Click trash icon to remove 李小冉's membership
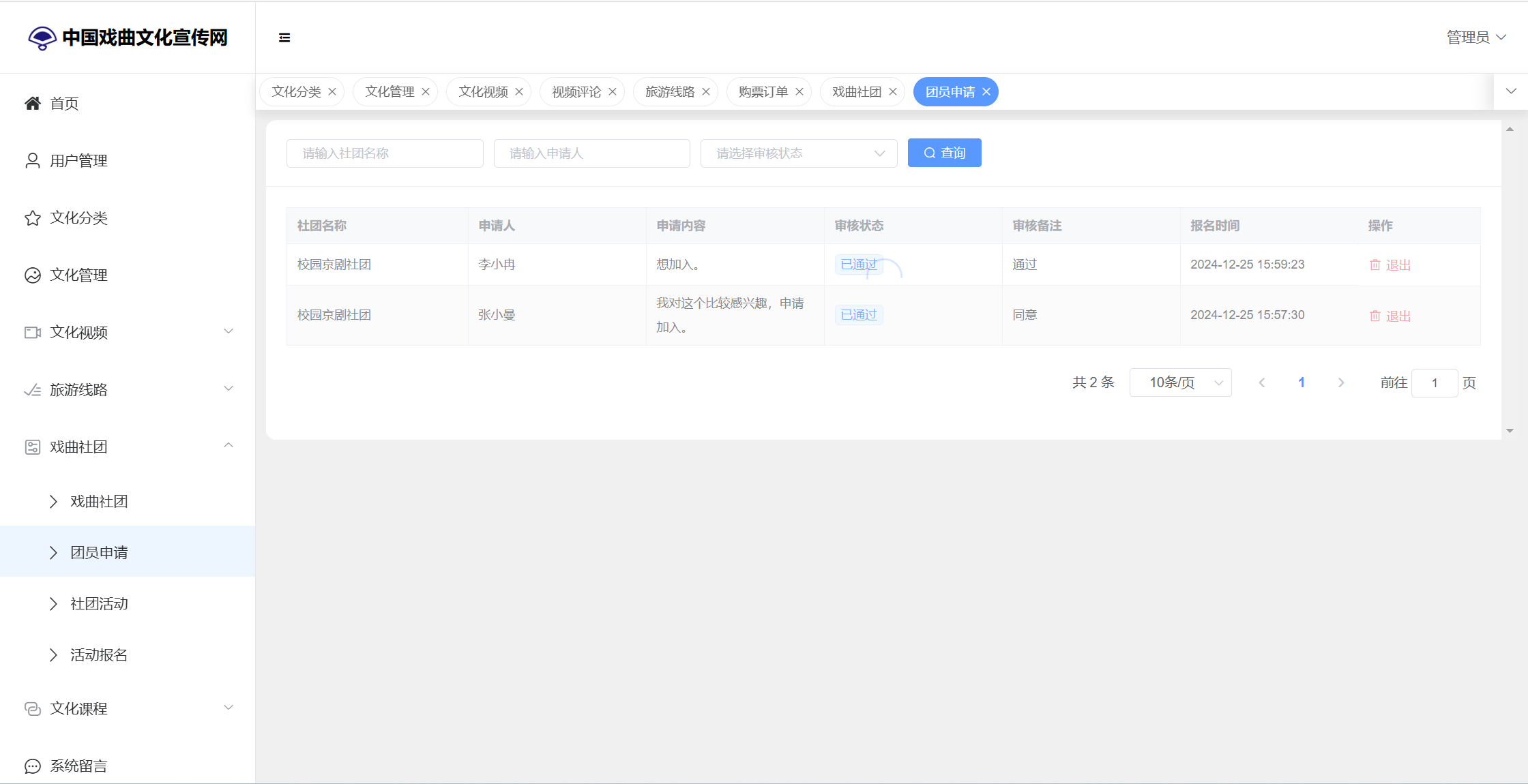Screen dimensions: 1528x784 point(1375,265)
